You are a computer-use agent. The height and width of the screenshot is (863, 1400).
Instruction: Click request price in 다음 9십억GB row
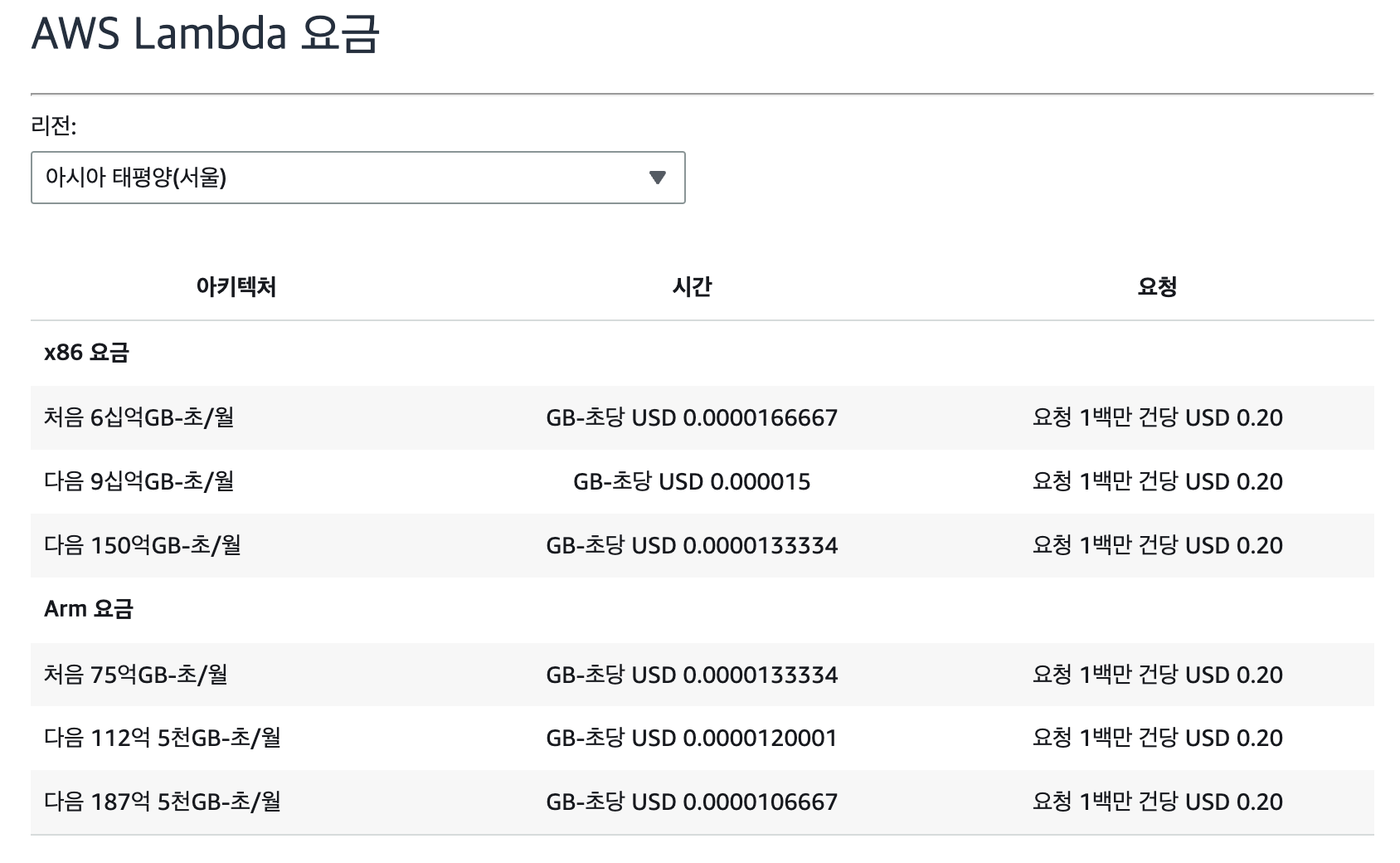[1157, 481]
